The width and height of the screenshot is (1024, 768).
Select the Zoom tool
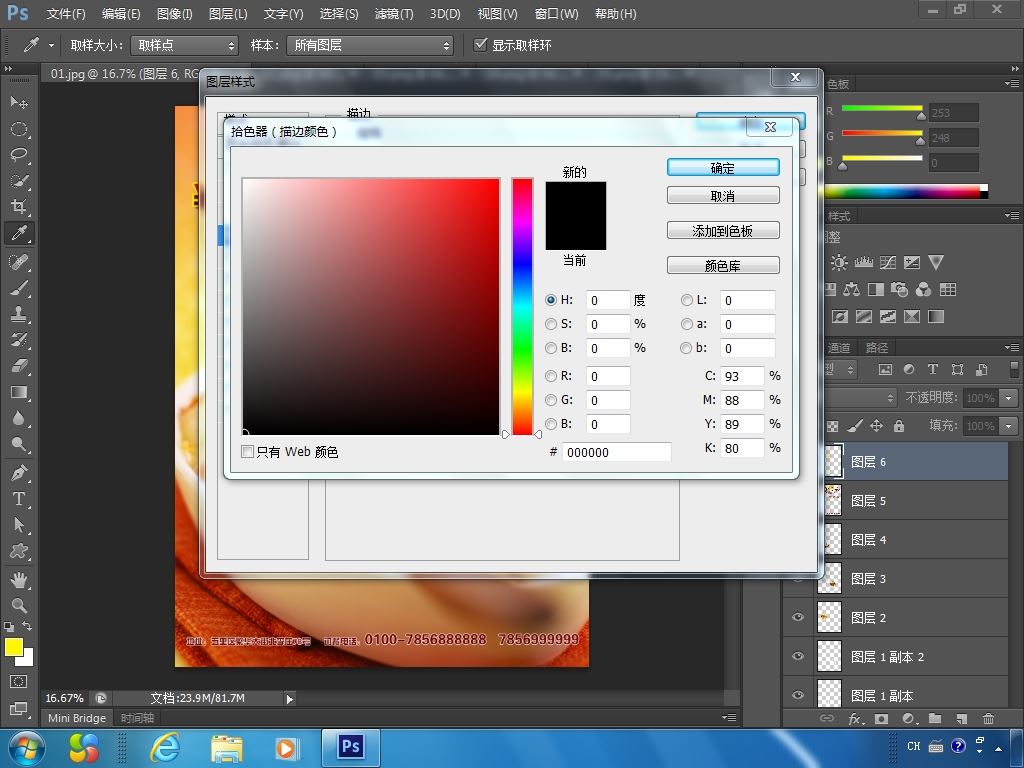(x=18, y=605)
